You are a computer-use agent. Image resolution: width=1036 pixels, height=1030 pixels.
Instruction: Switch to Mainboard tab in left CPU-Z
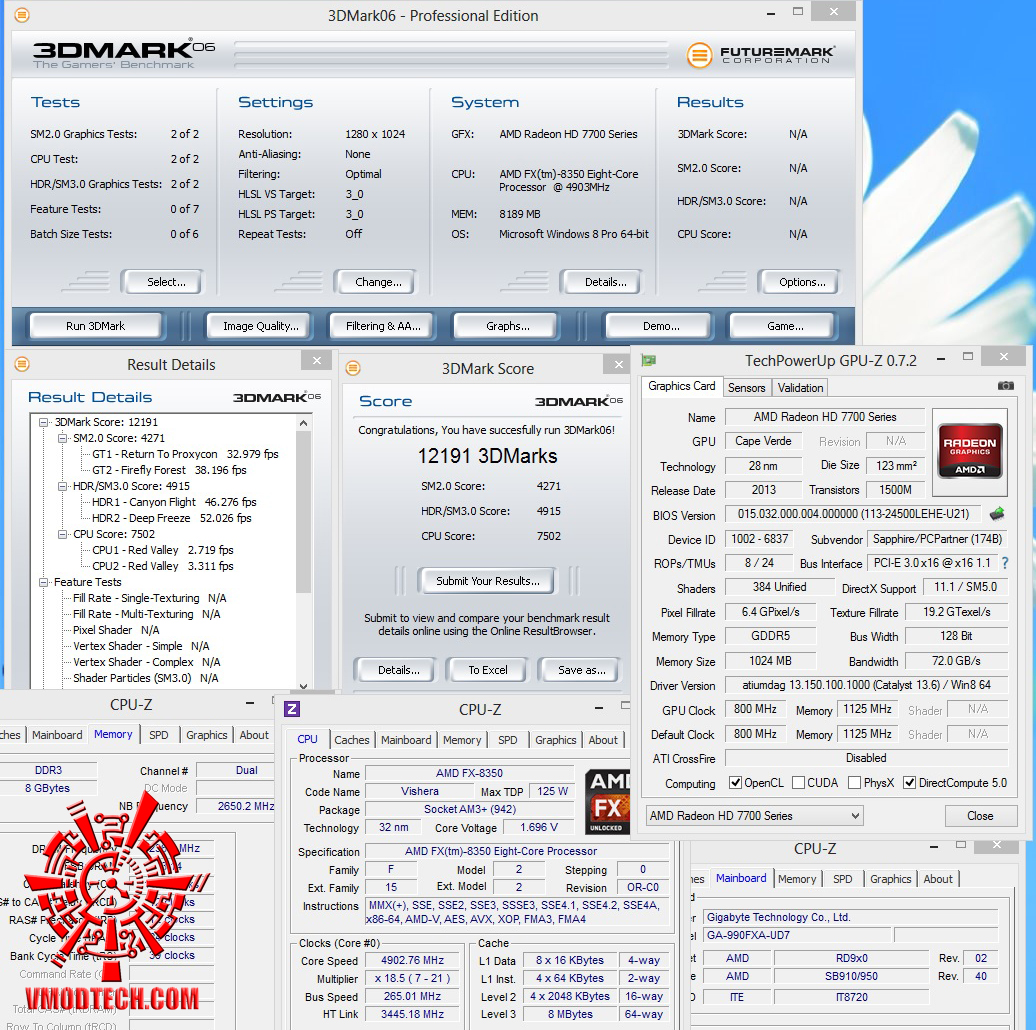pyautogui.click(x=57, y=735)
